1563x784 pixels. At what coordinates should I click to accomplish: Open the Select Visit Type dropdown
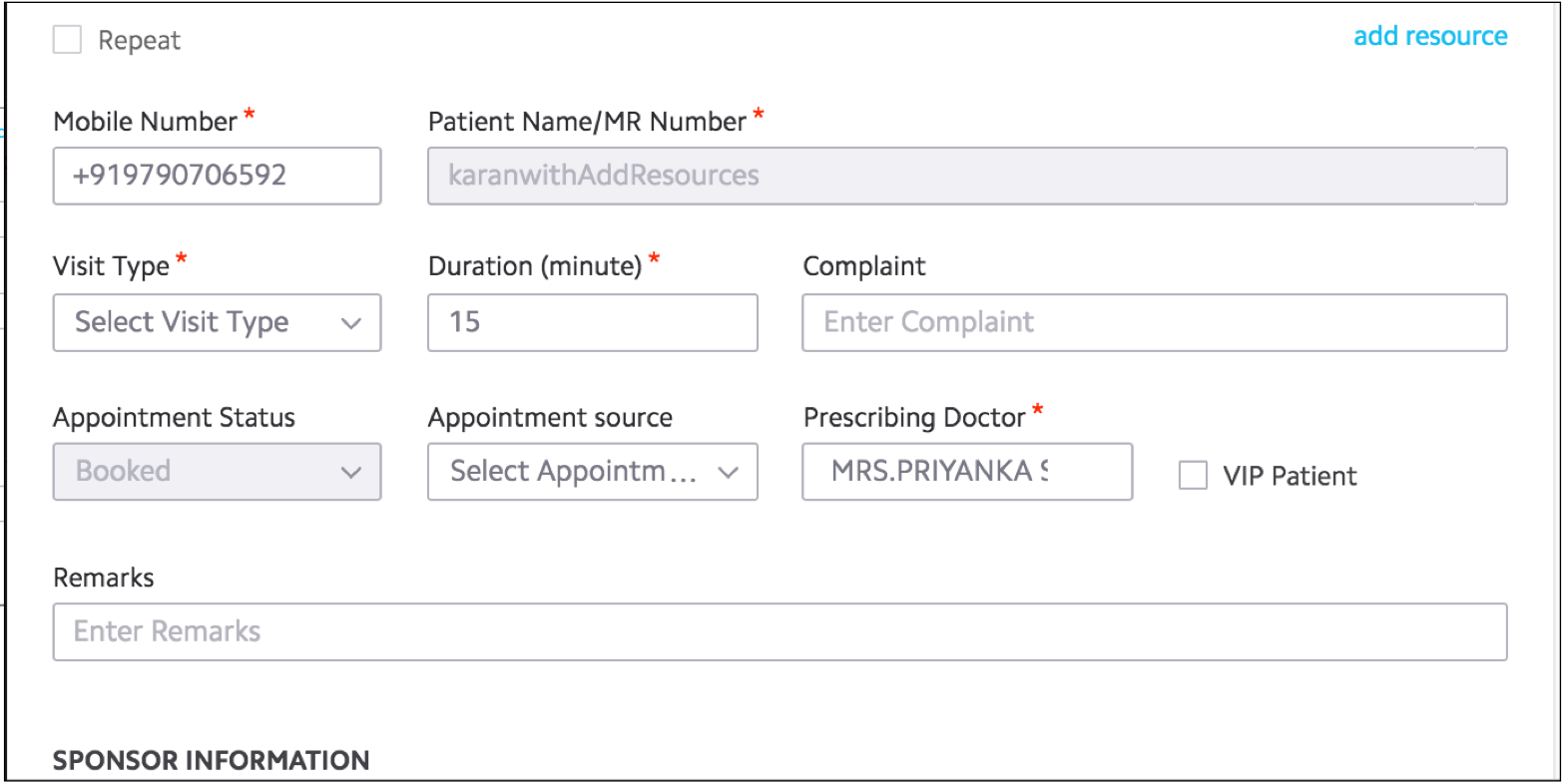[x=217, y=322]
